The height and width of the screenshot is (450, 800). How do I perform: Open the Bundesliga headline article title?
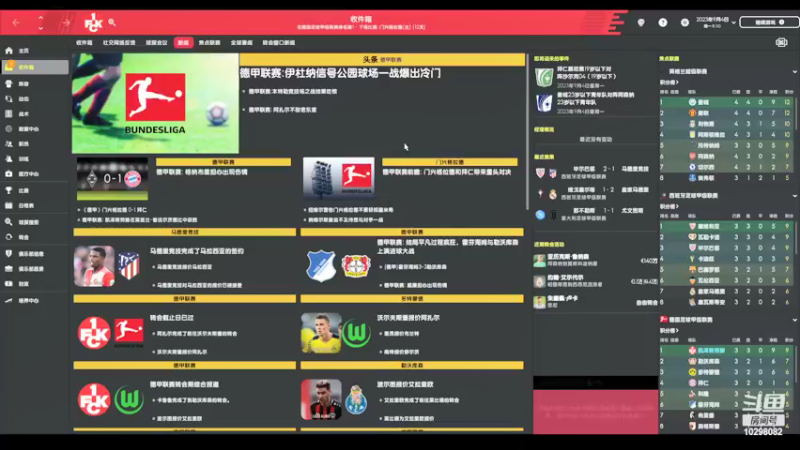(340, 73)
